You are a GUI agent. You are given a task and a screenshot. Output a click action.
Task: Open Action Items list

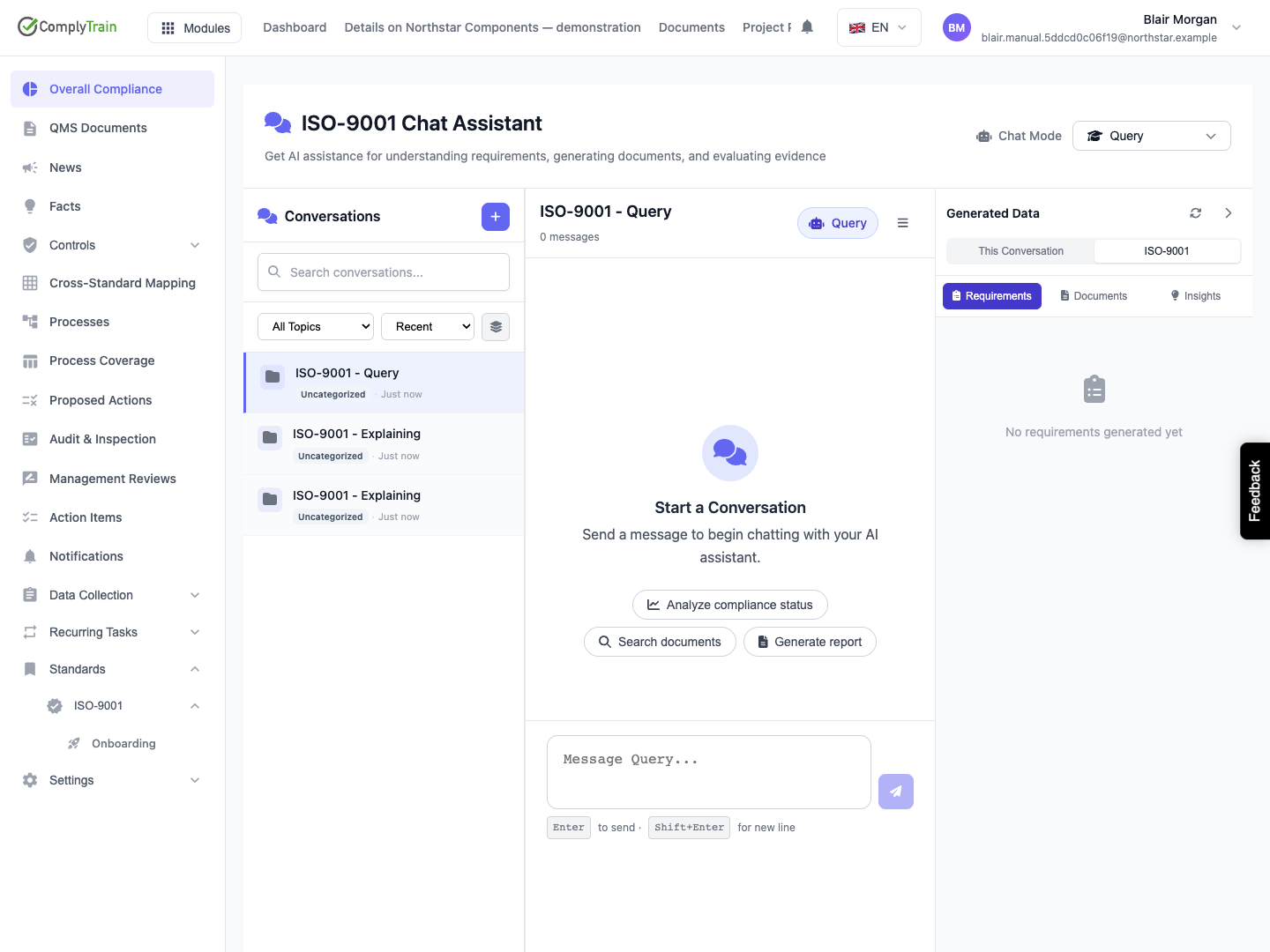112,517
